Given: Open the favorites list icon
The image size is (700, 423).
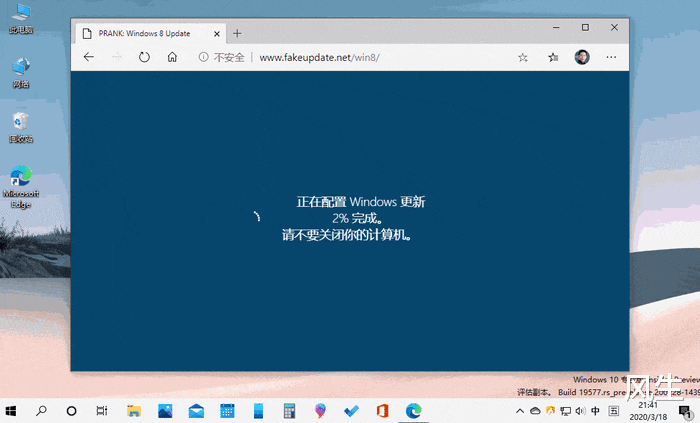Looking at the screenshot, I should (553, 57).
